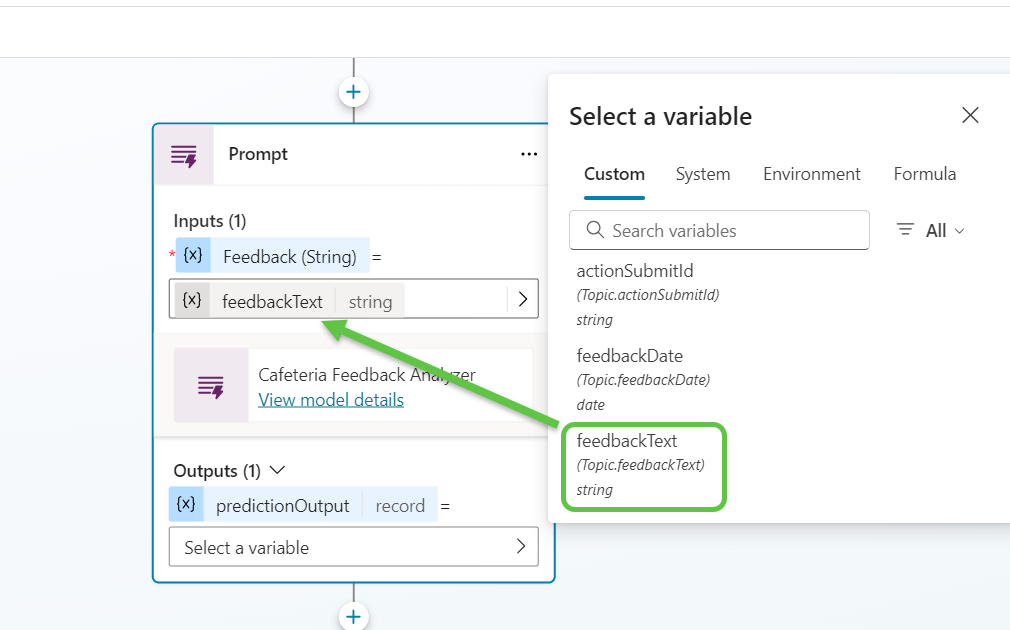This screenshot has width=1010, height=630.
Task: Click the add node plus below Prompt
Action: (353, 616)
